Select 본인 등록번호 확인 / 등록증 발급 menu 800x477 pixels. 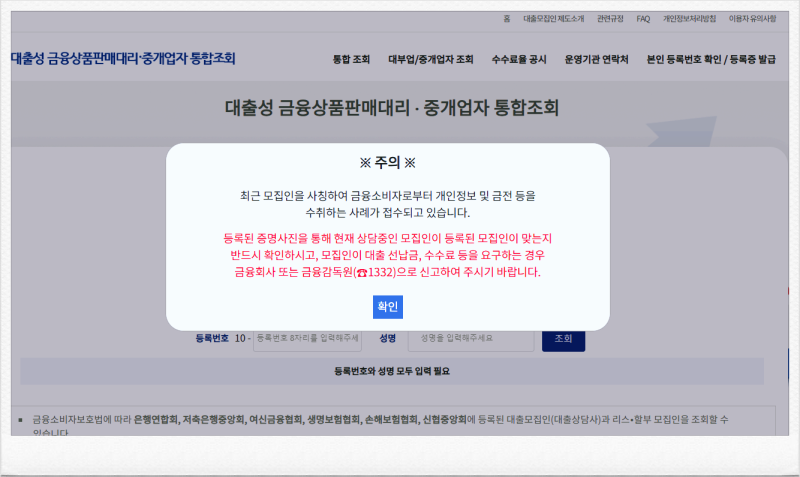pyautogui.click(x=711, y=60)
